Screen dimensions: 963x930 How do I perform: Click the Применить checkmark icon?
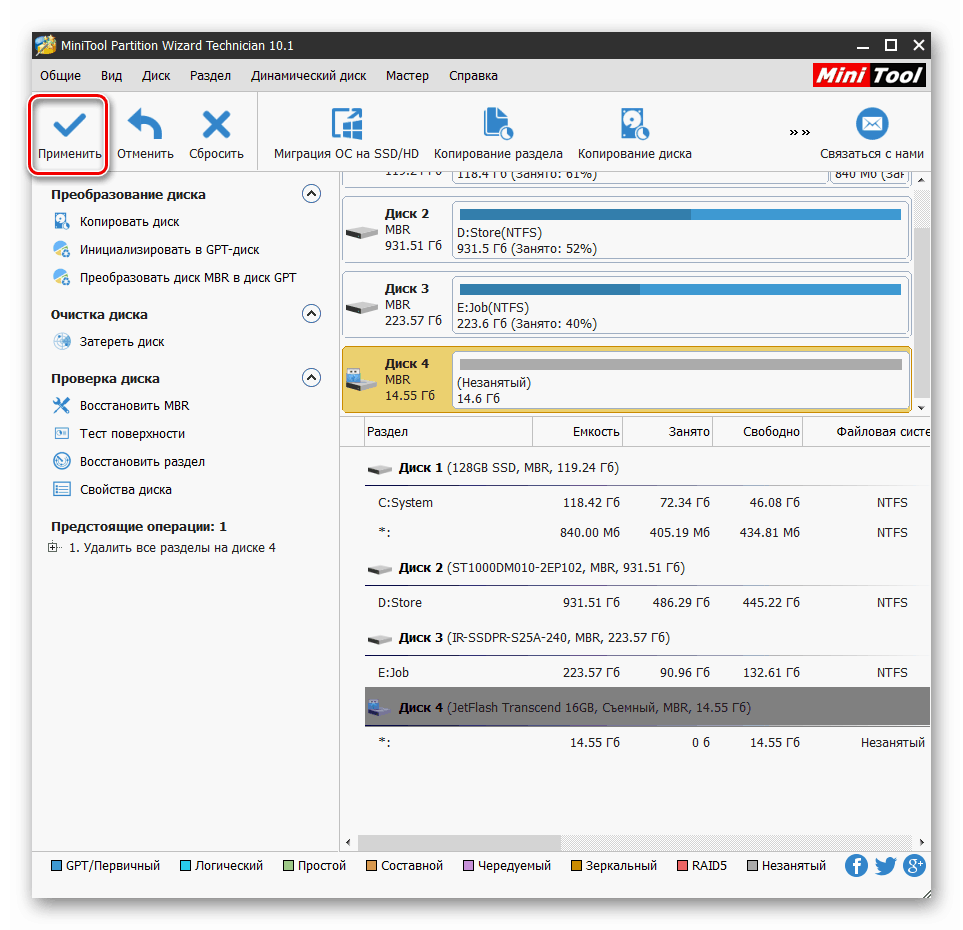pos(69,125)
